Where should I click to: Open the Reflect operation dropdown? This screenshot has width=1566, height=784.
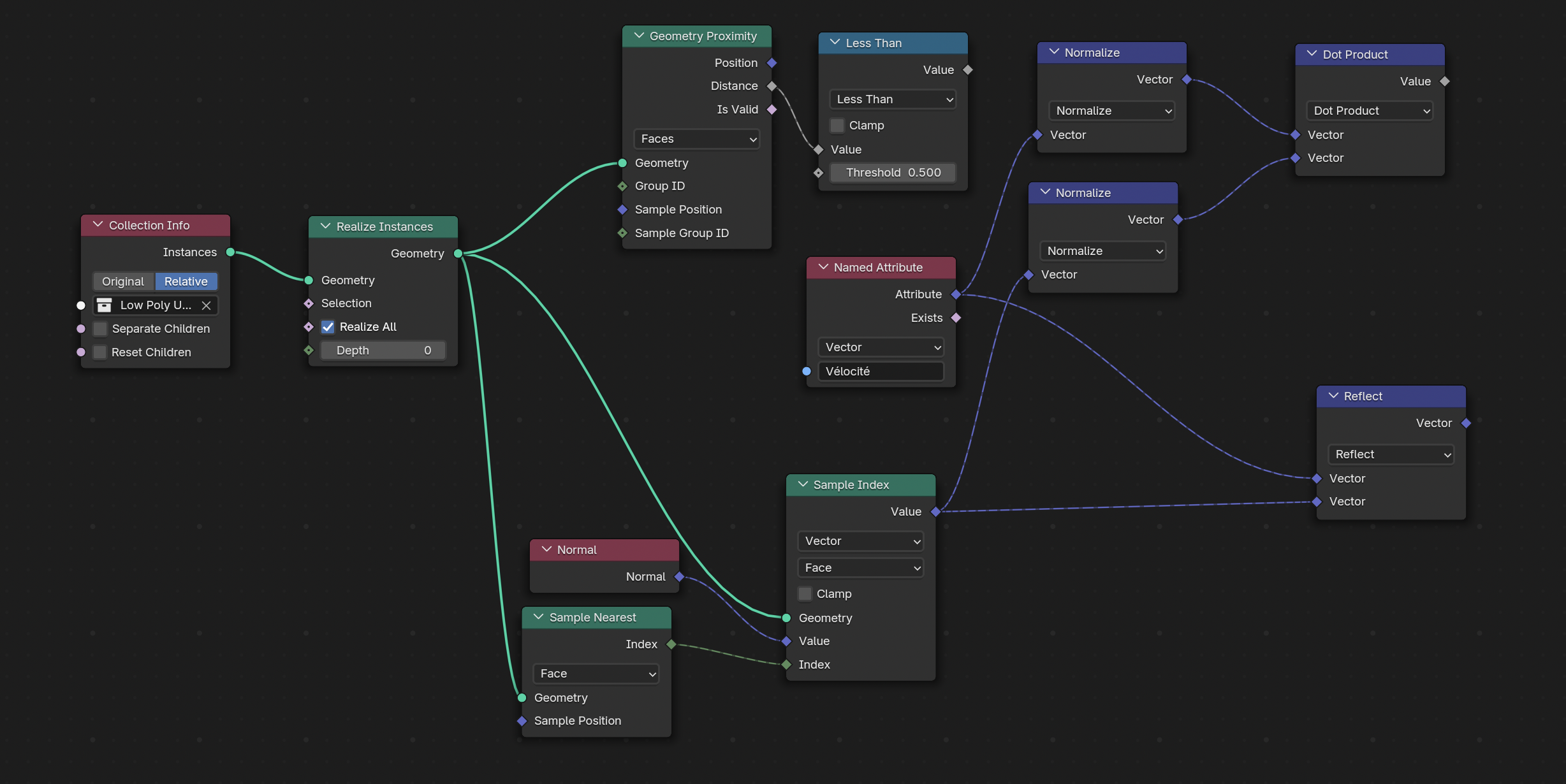point(1391,454)
